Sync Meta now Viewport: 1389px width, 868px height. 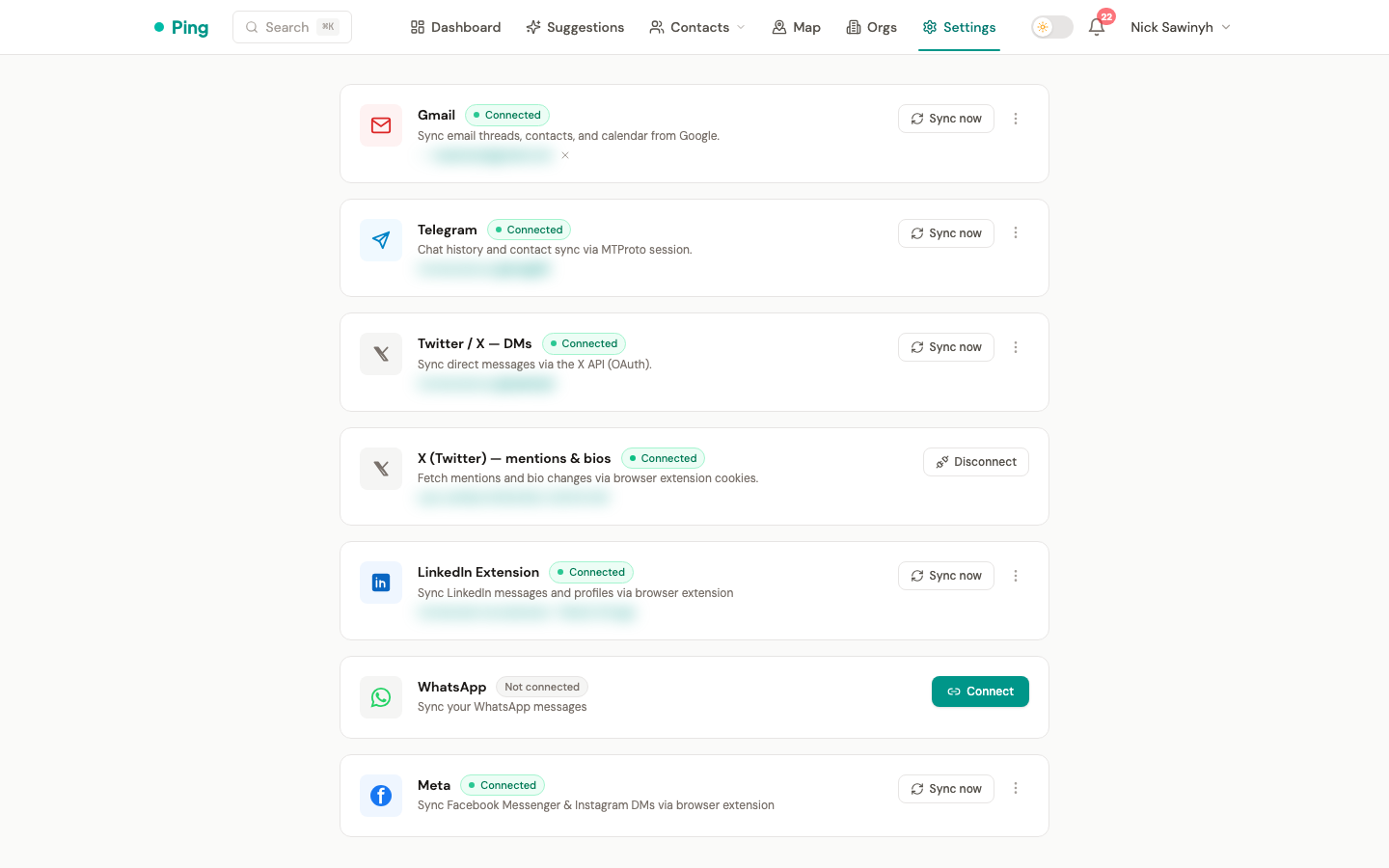click(946, 789)
